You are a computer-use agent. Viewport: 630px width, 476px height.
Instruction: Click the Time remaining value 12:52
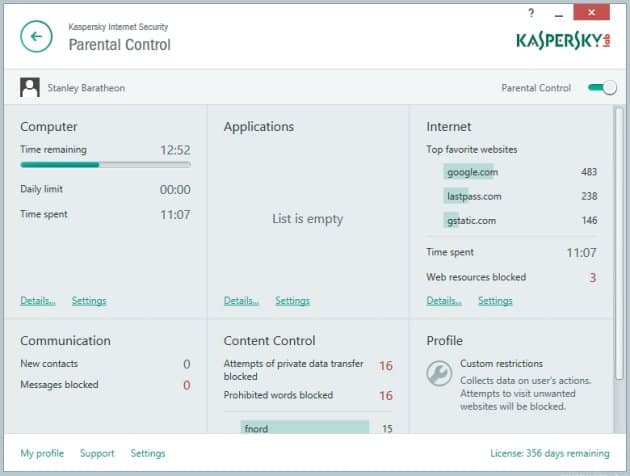tap(175, 150)
